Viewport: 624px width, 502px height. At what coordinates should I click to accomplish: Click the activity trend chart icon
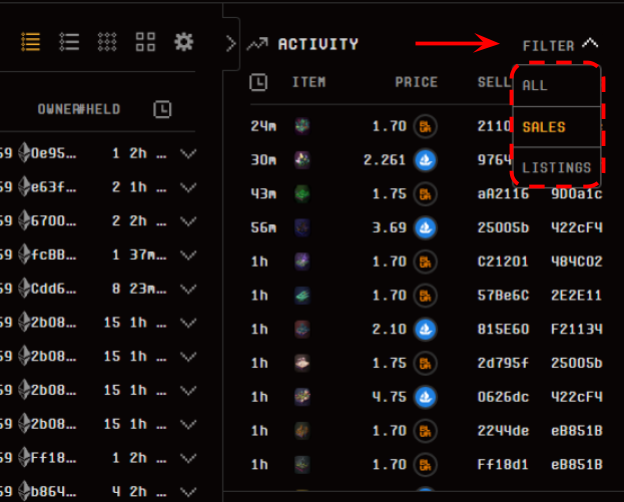pos(257,44)
